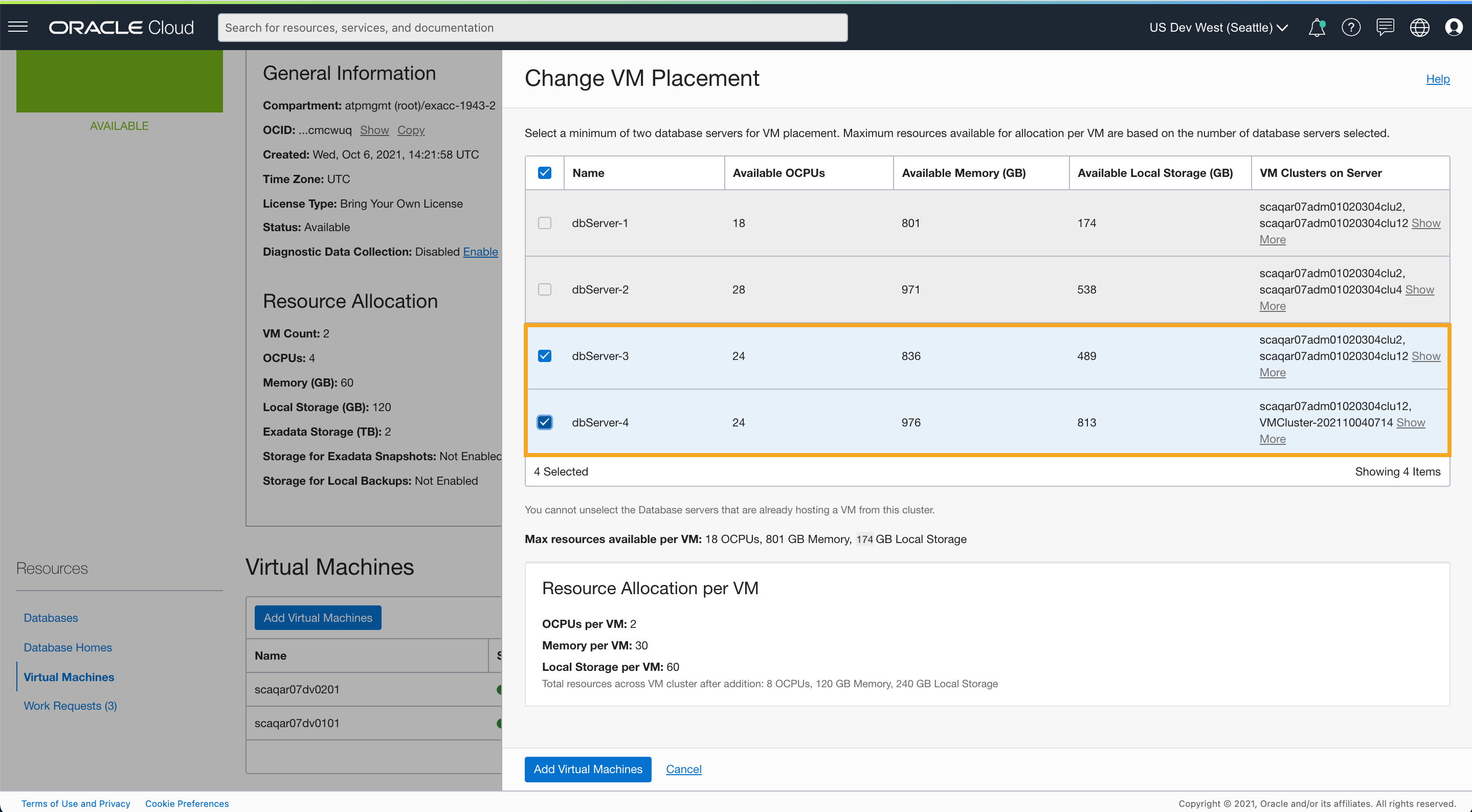Open the hamburger navigation menu
1472x812 pixels.
pos(18,27)
